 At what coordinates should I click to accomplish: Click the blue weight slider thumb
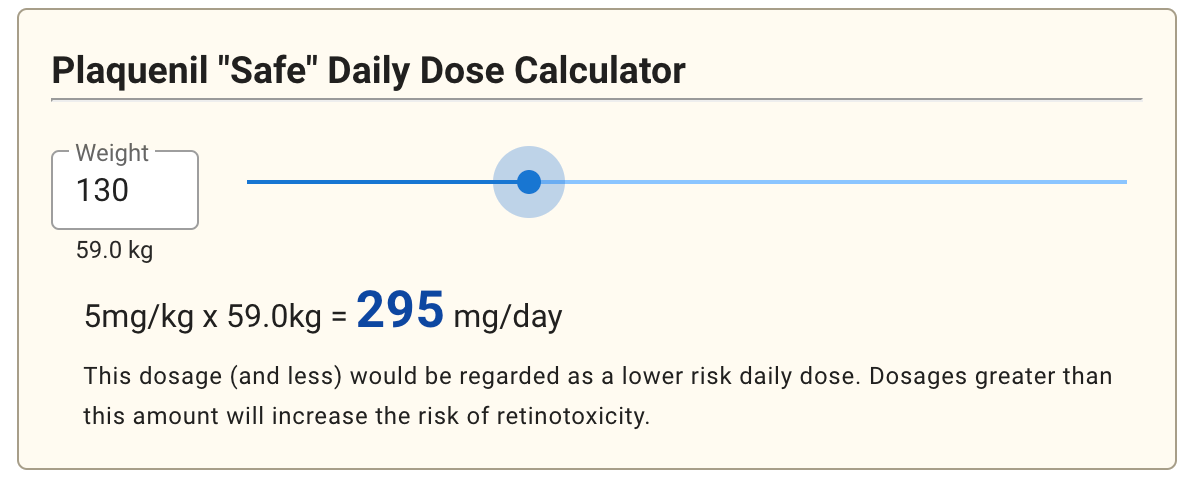click(x=529, y=182)
